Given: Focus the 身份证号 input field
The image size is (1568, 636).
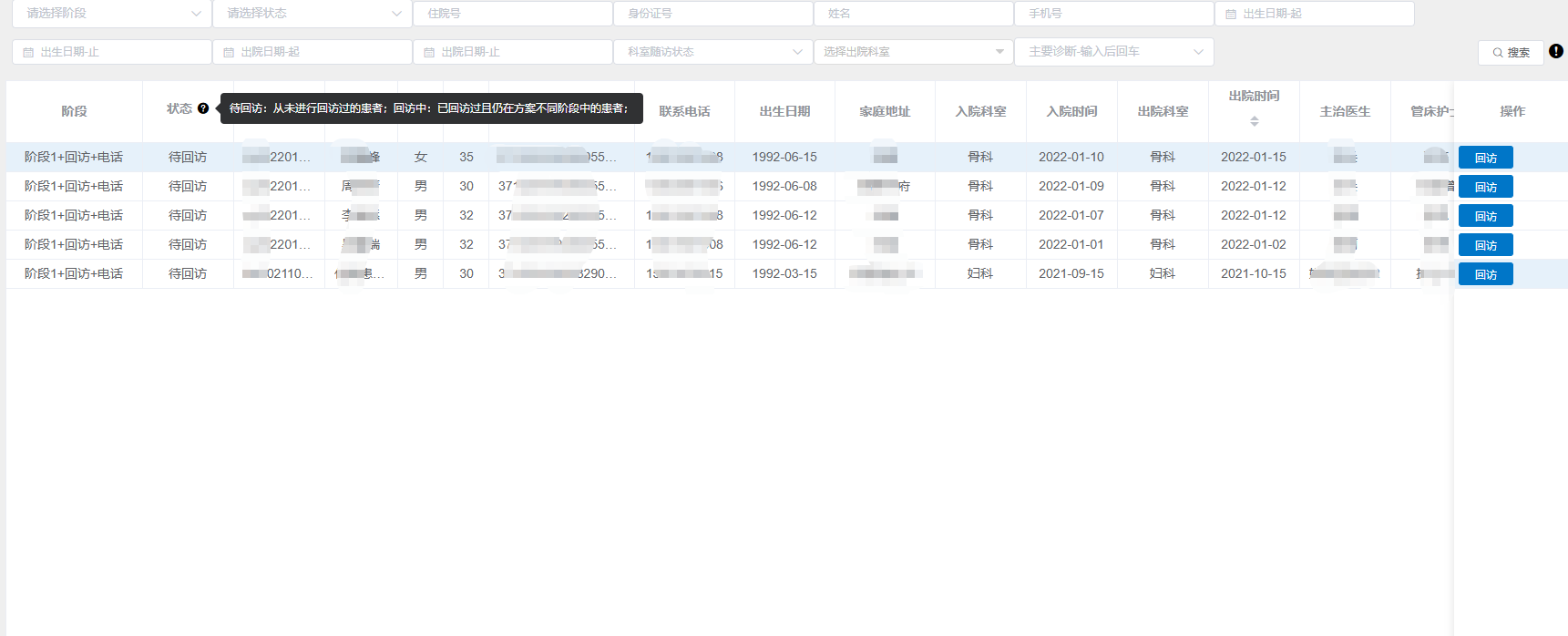Looking at the screenshot, I should [x=712, y=14].
